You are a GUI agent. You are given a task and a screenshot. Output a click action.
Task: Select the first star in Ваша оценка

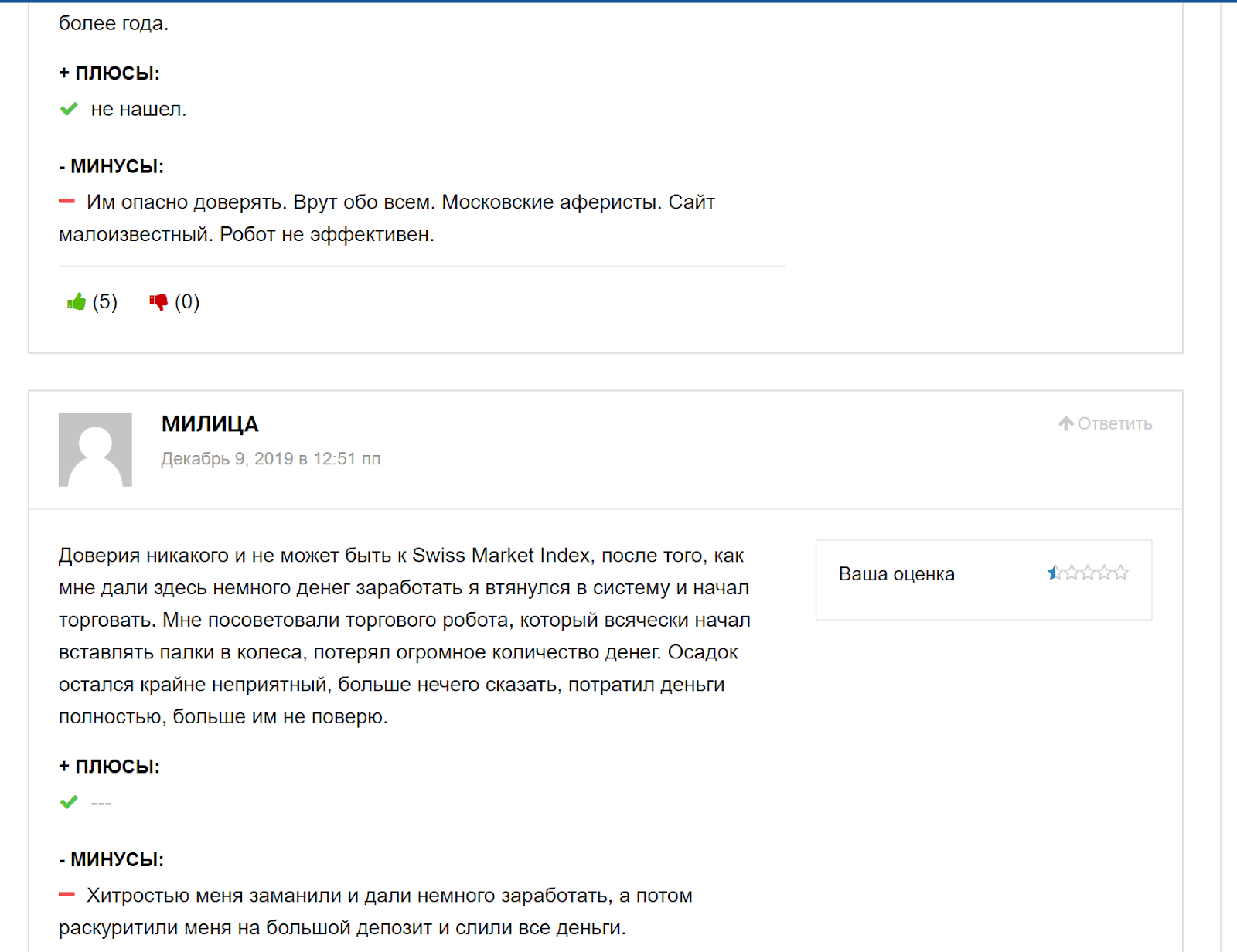pyautogui.click(x=1055, y=573)
